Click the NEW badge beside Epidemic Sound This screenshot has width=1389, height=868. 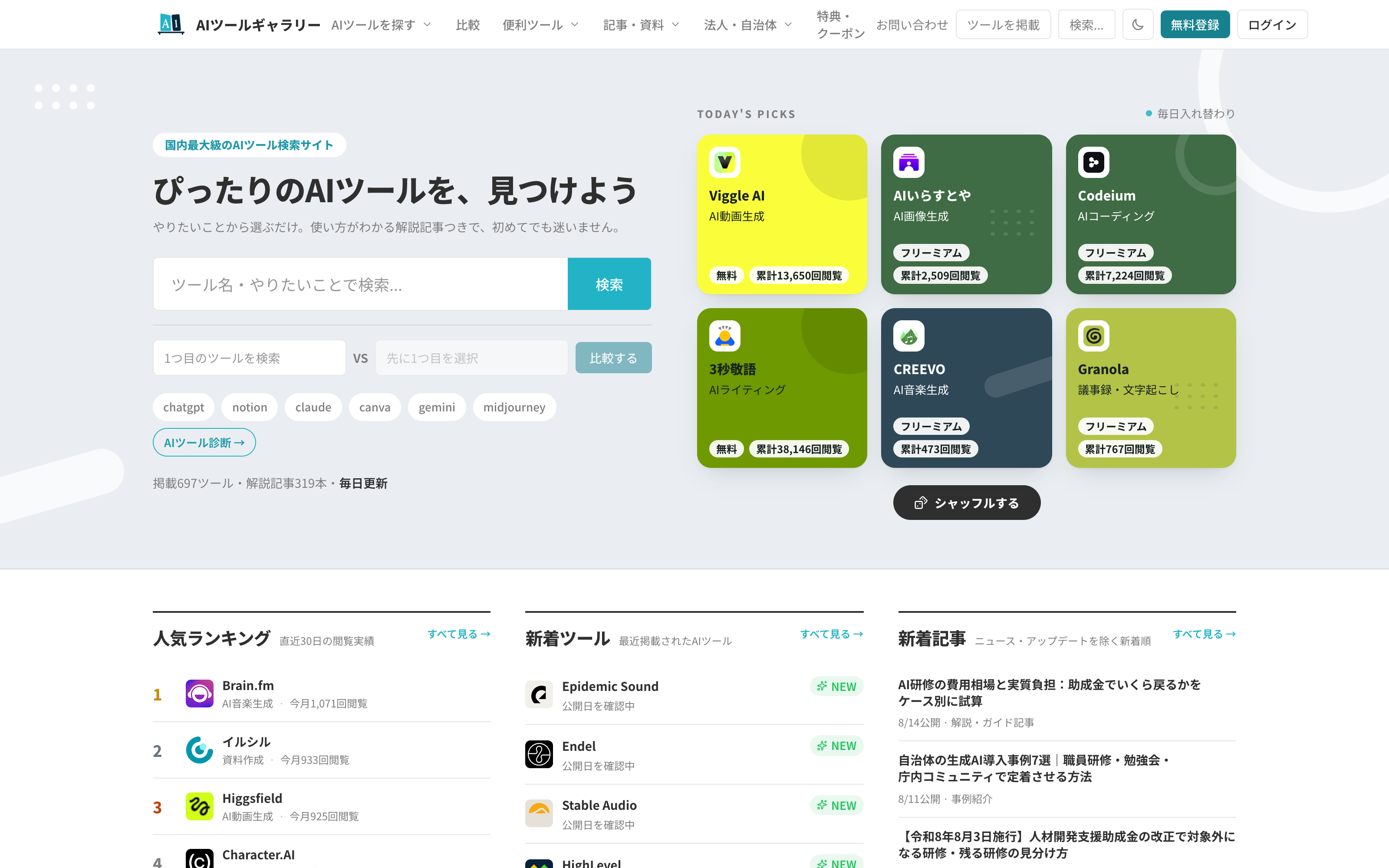pyautogui.click(x=836, y=687)
